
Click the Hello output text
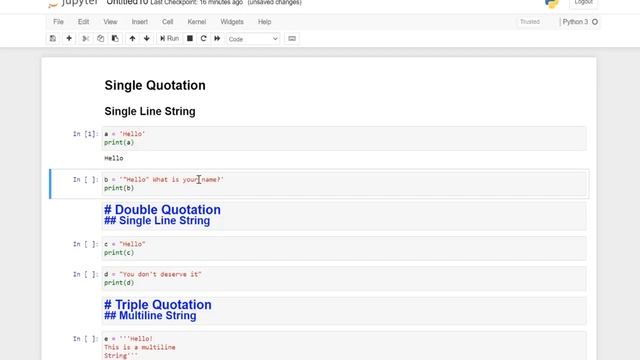(x=114, y=158)
